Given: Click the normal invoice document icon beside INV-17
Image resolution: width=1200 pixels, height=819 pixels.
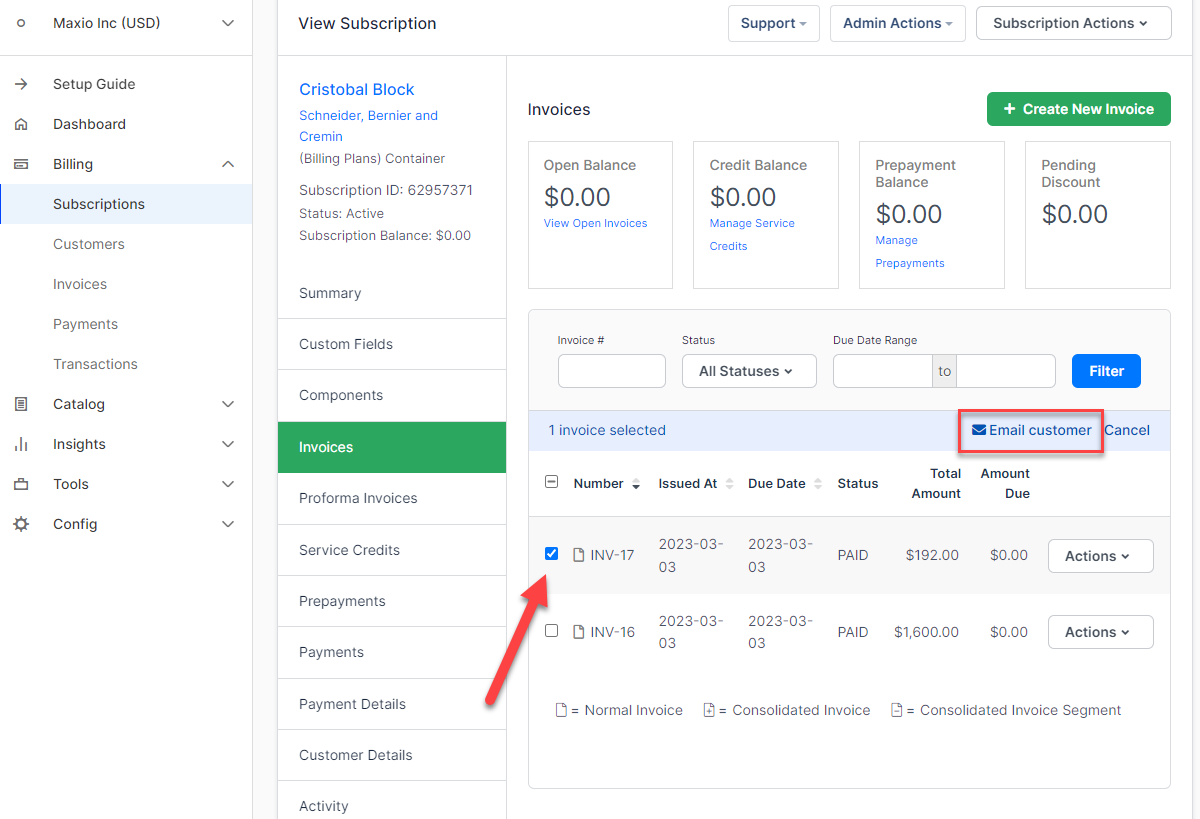Looking at the screenshot, I should tap(578, 554).
